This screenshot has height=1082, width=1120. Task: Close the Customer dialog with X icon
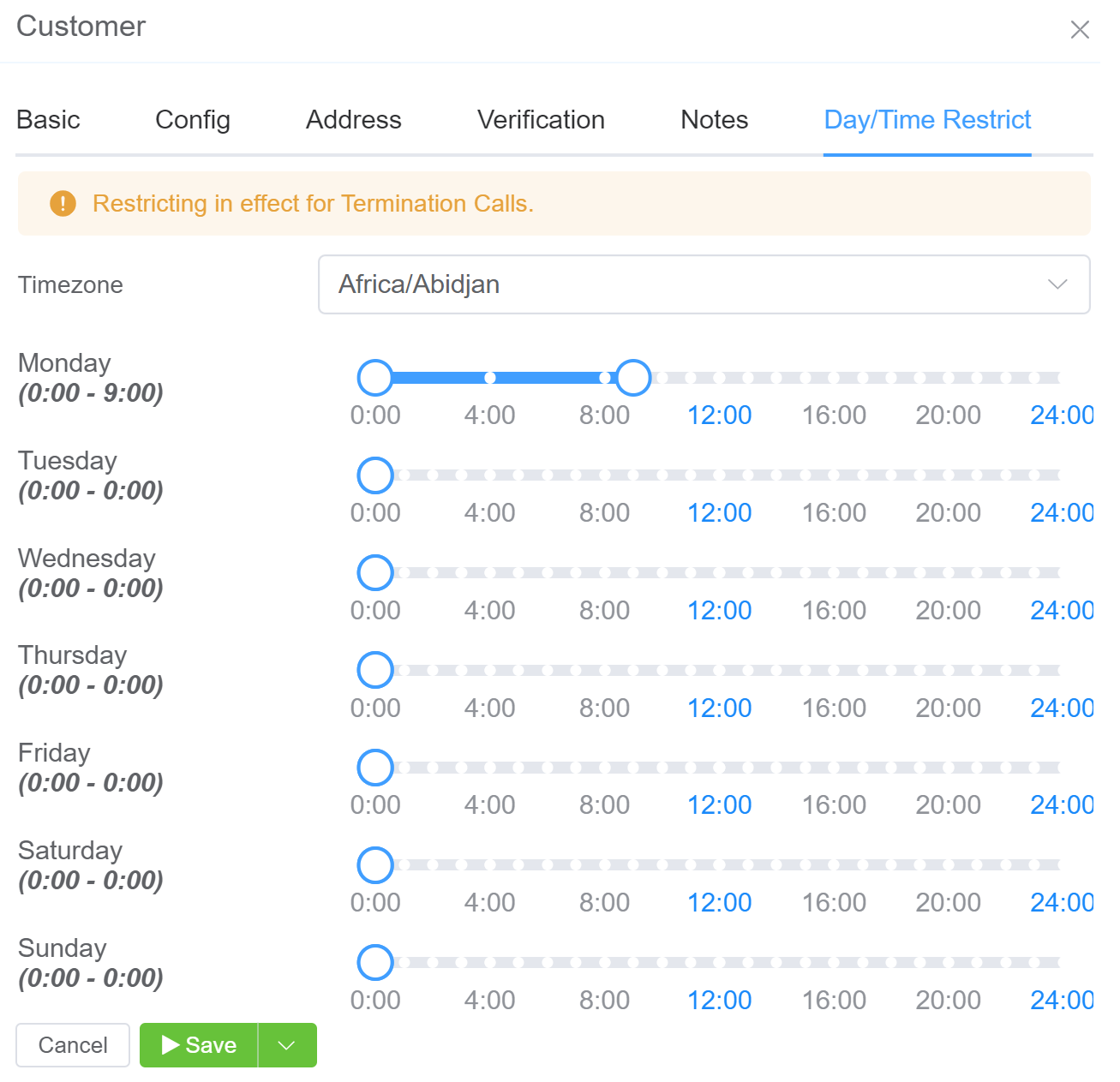[x=1079, y=30]
